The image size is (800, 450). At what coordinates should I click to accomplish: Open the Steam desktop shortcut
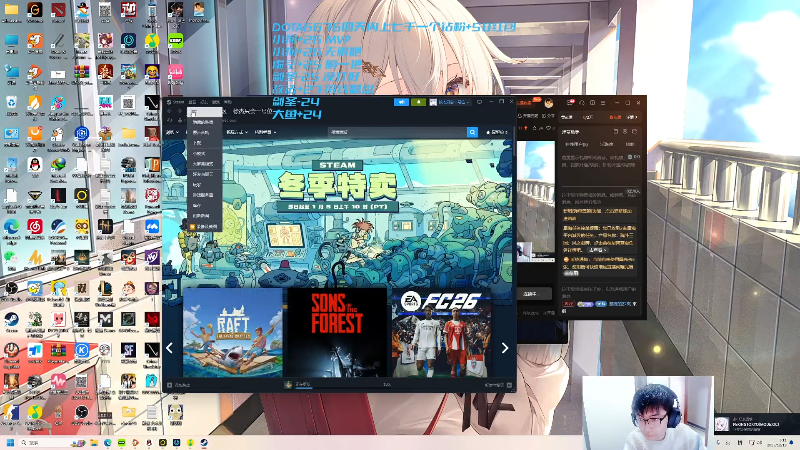(x=11, y=320)
